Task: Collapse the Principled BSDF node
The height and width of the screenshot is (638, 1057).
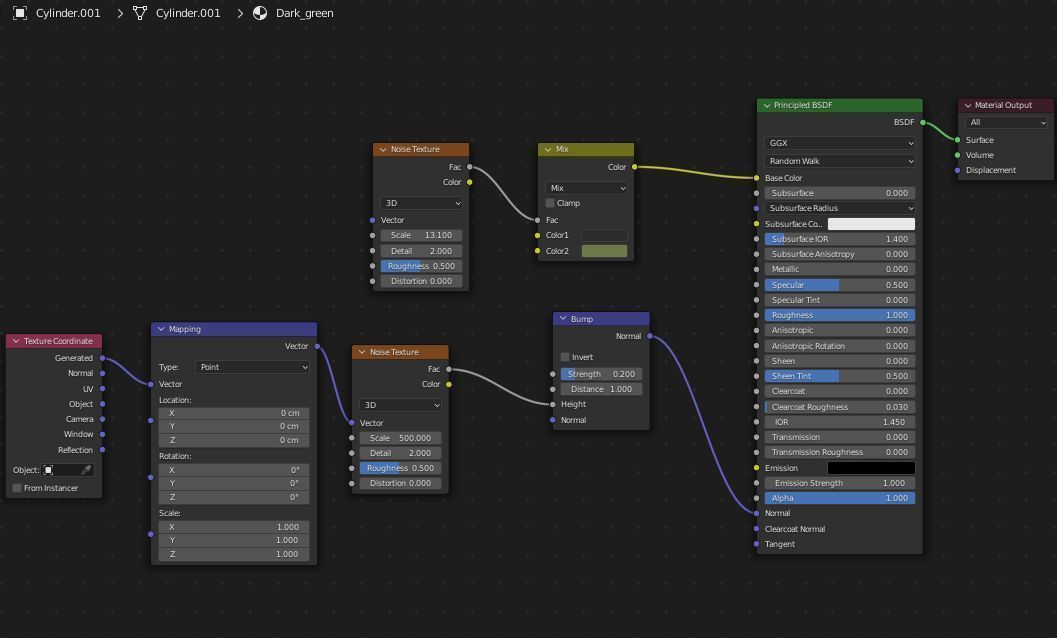Action: pyautogui.click(x=766, y=105)
